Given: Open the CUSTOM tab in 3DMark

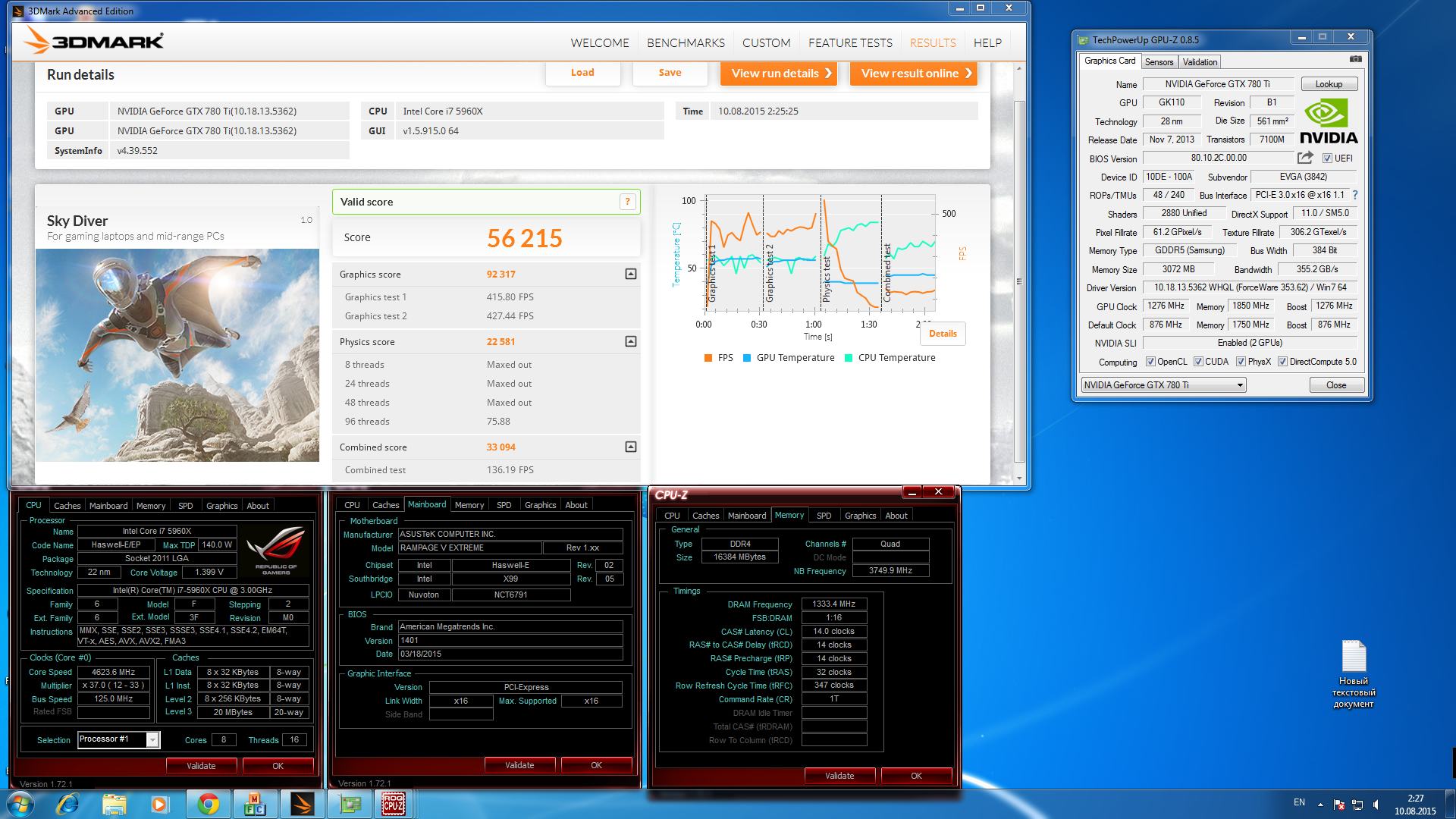Looking at the screenshot, I should point(766,42).
